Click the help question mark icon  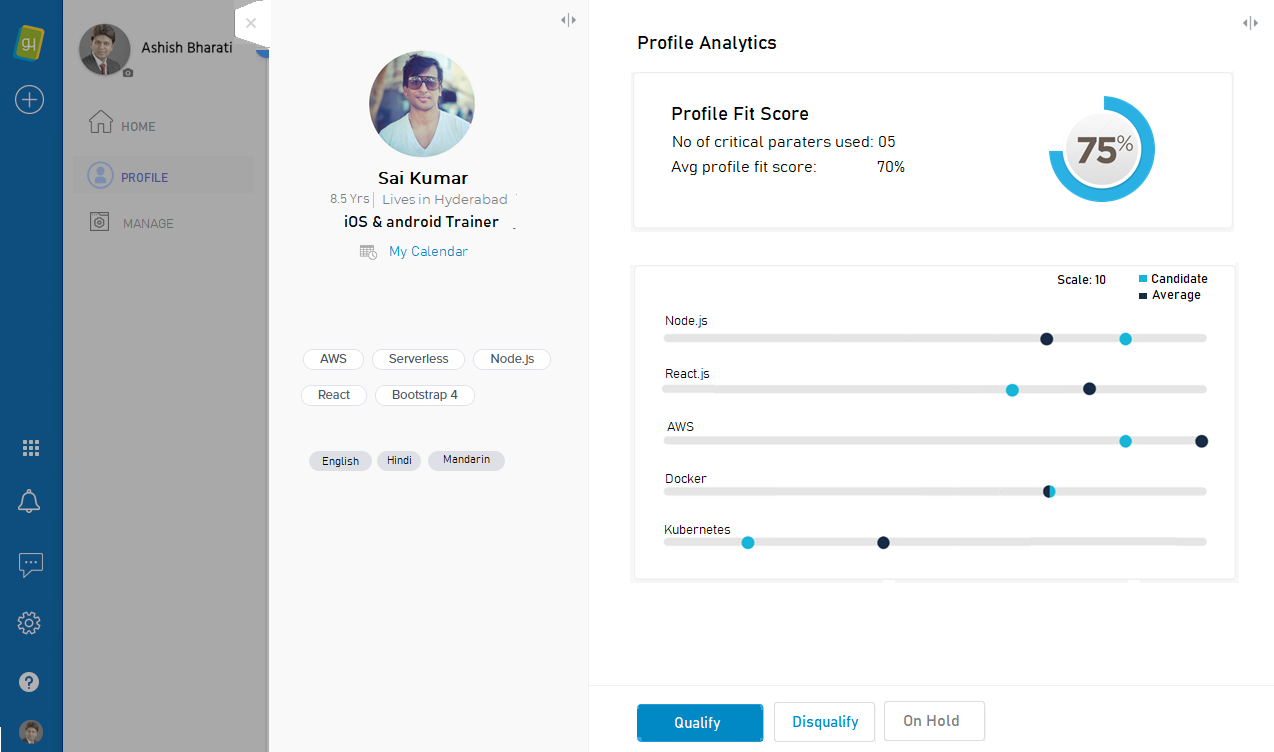(29, 681)
